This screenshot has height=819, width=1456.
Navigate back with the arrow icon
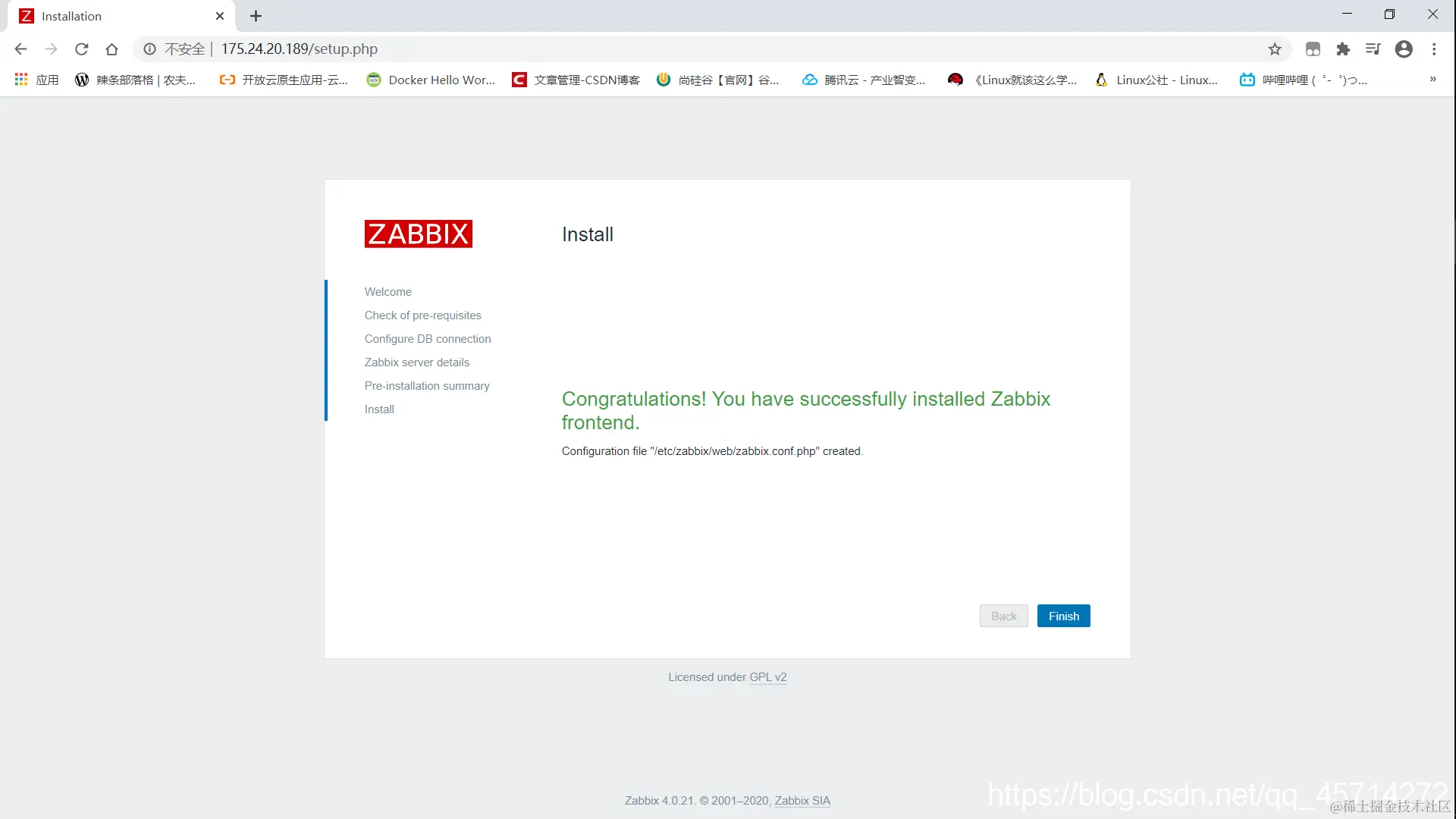(21, 49)
